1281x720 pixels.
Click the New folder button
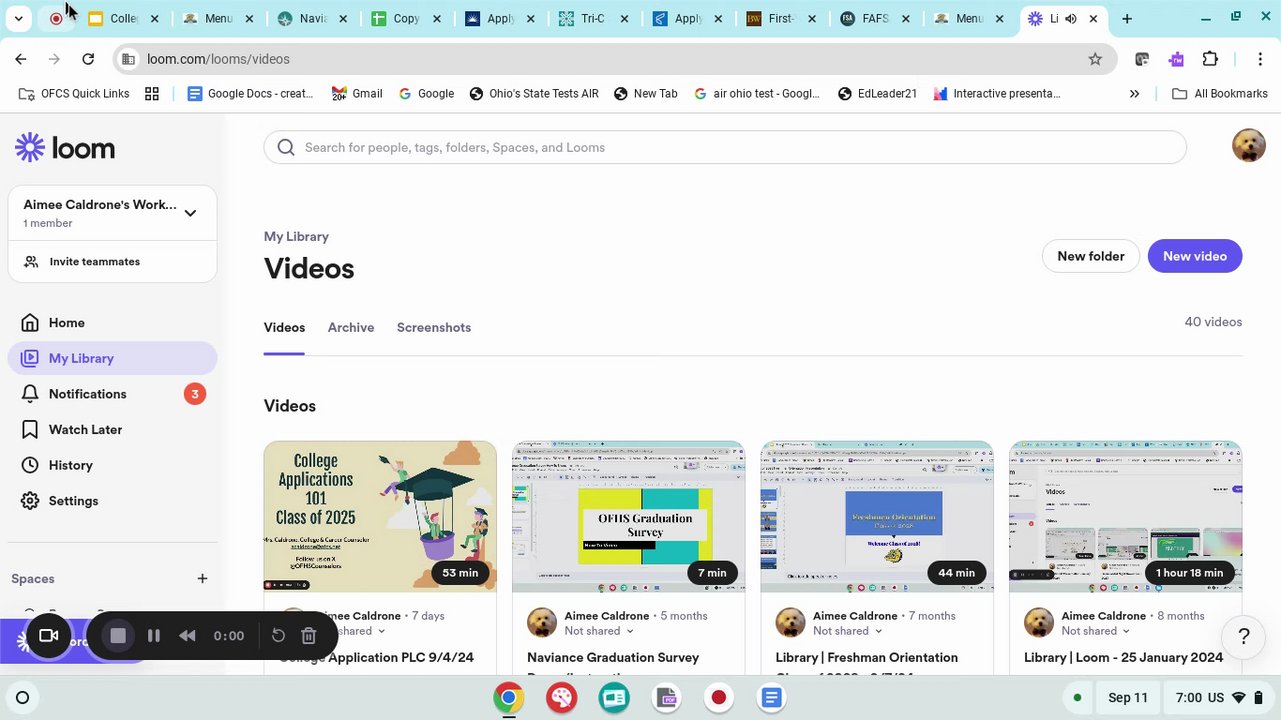[1091, 256]
